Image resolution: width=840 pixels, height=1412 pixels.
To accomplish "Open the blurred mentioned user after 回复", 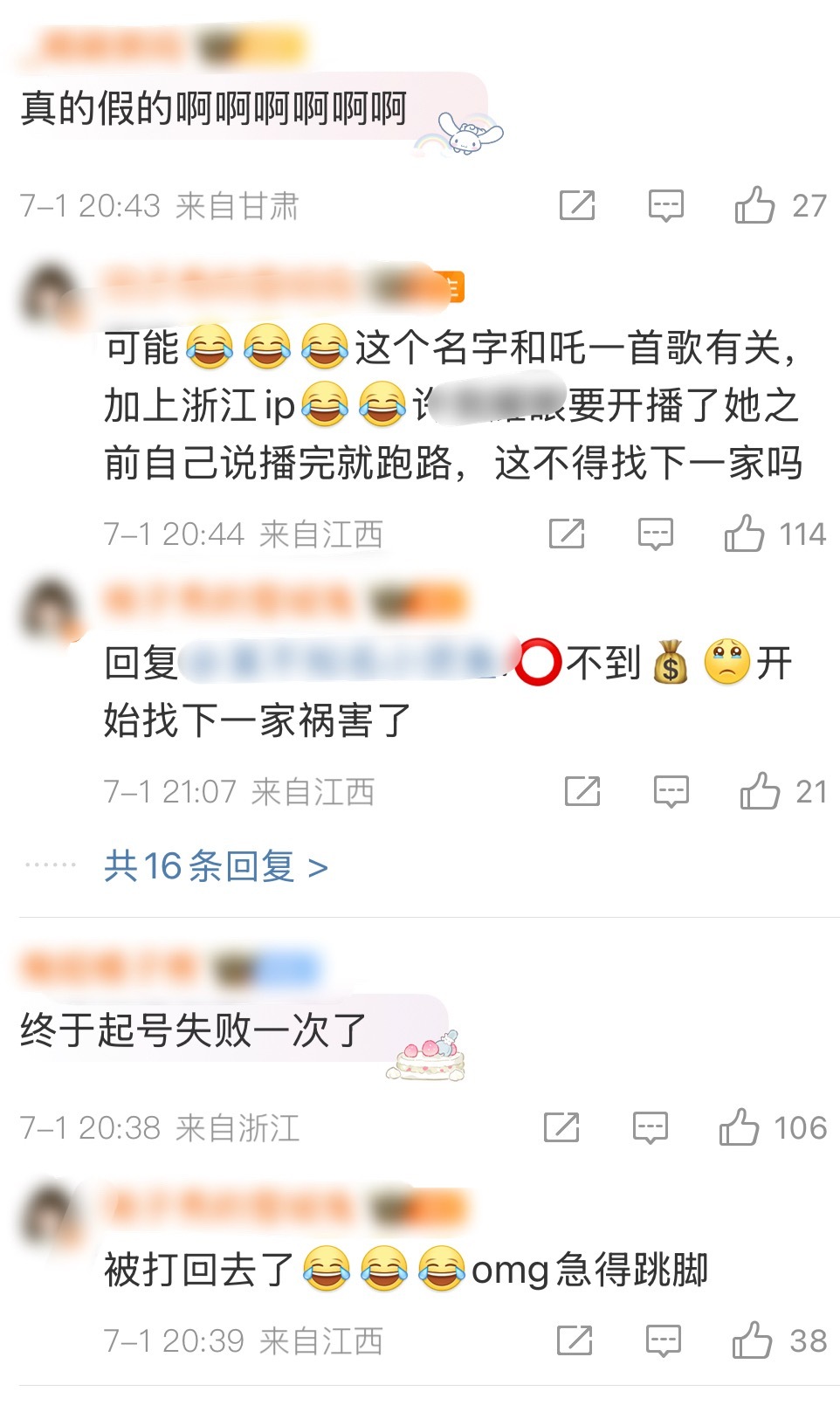I will [x=349, y=663].
